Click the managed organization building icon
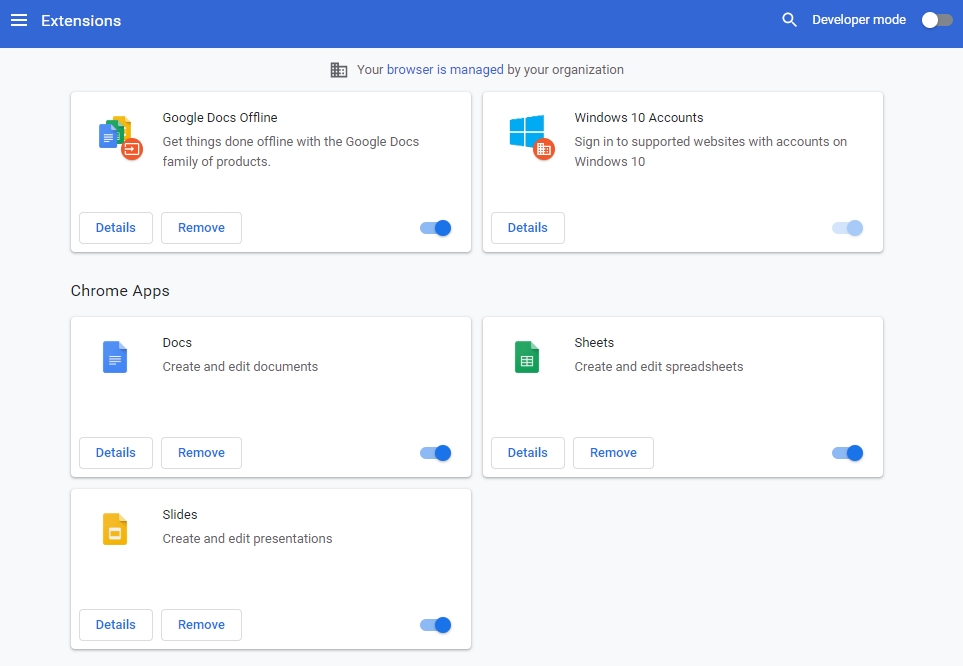Image resolution: width=963 pixels, height=666 pixels. pyautogui.click(x=339, y=70)
